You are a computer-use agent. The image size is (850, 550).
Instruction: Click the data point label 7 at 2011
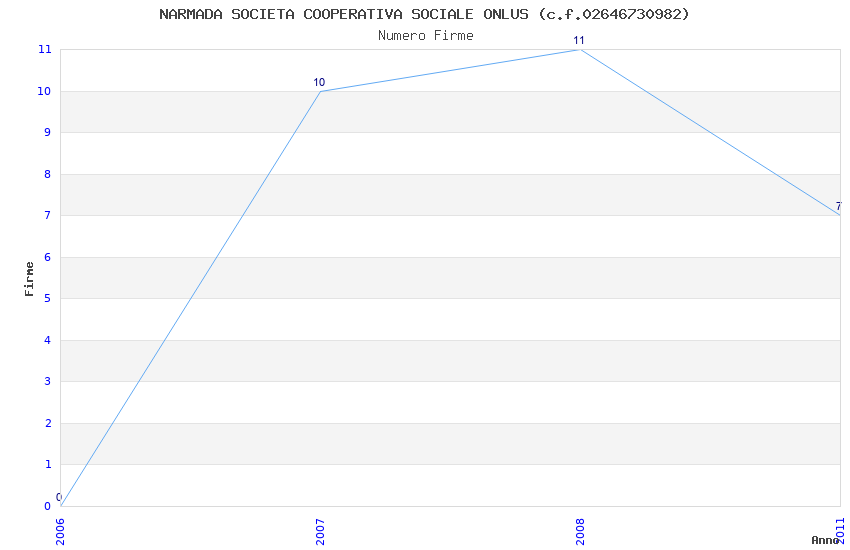pos(839,206)
